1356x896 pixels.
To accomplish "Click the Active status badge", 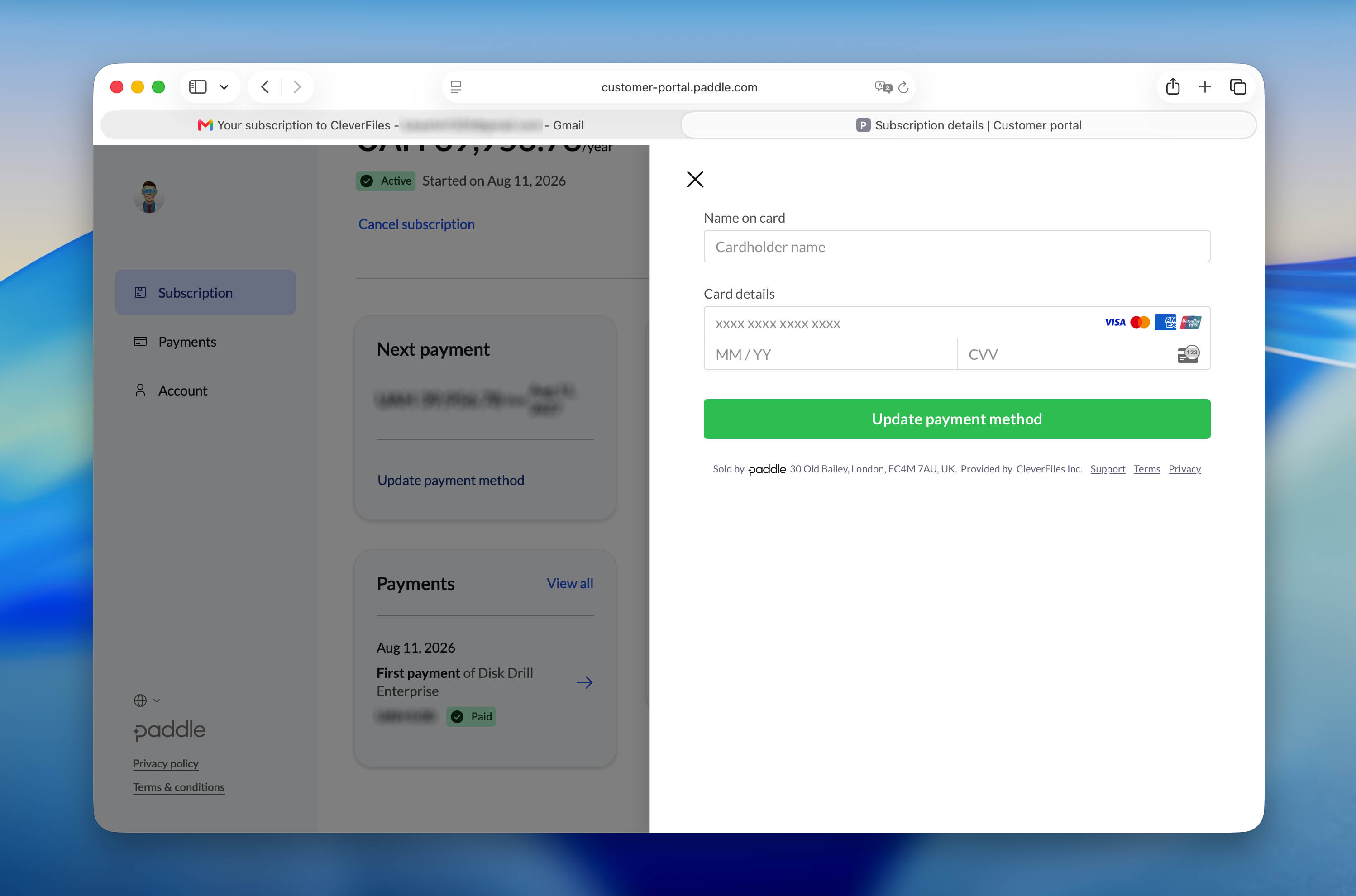I will (x=386, y=181).
